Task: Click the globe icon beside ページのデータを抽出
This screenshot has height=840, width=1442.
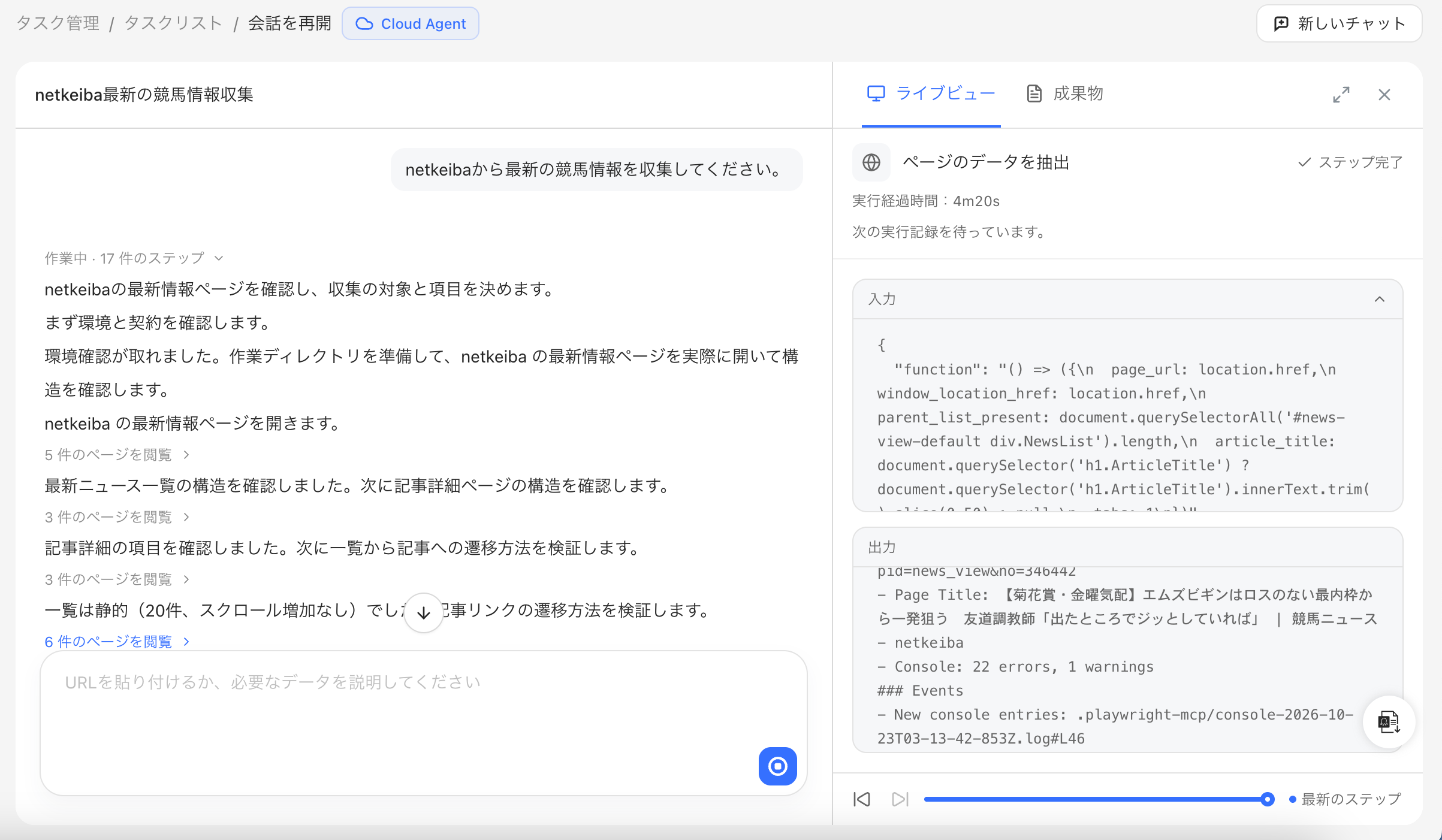Action: point(871,162)
